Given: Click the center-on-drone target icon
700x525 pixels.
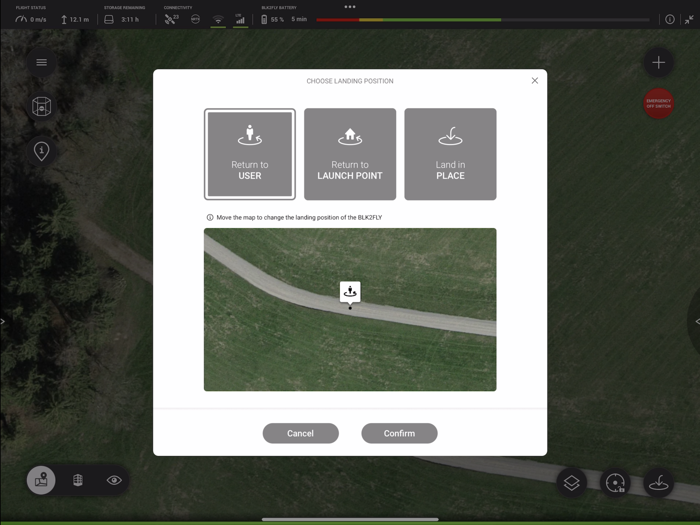Looking at the screenshot, I should [615, 483].
